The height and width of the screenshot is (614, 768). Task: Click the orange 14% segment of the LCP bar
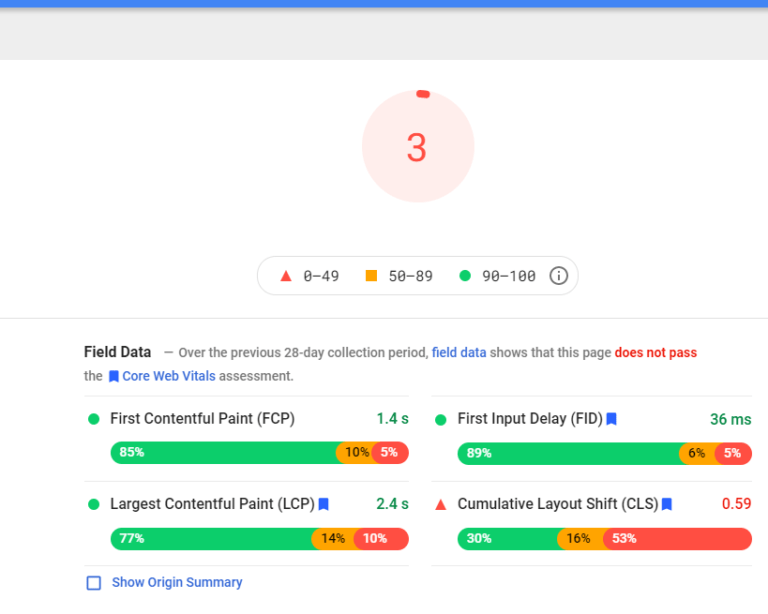[333, 539]
